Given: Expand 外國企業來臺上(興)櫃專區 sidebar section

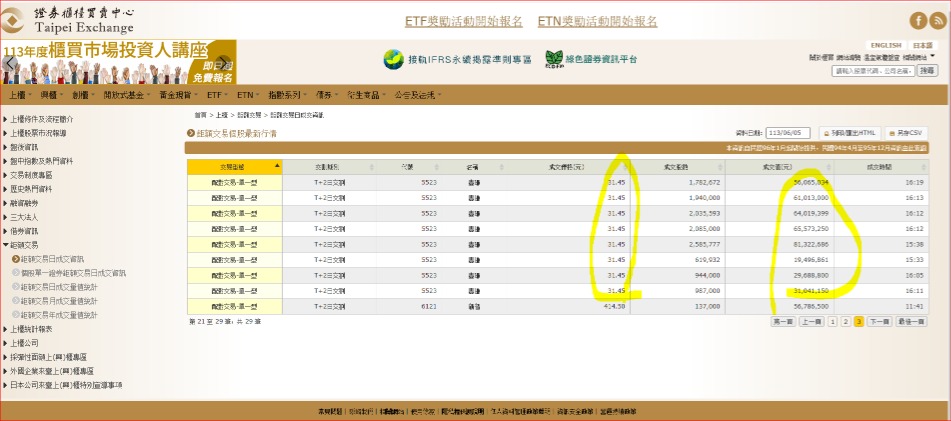Looking at the screenshot, I should [52, 371].
